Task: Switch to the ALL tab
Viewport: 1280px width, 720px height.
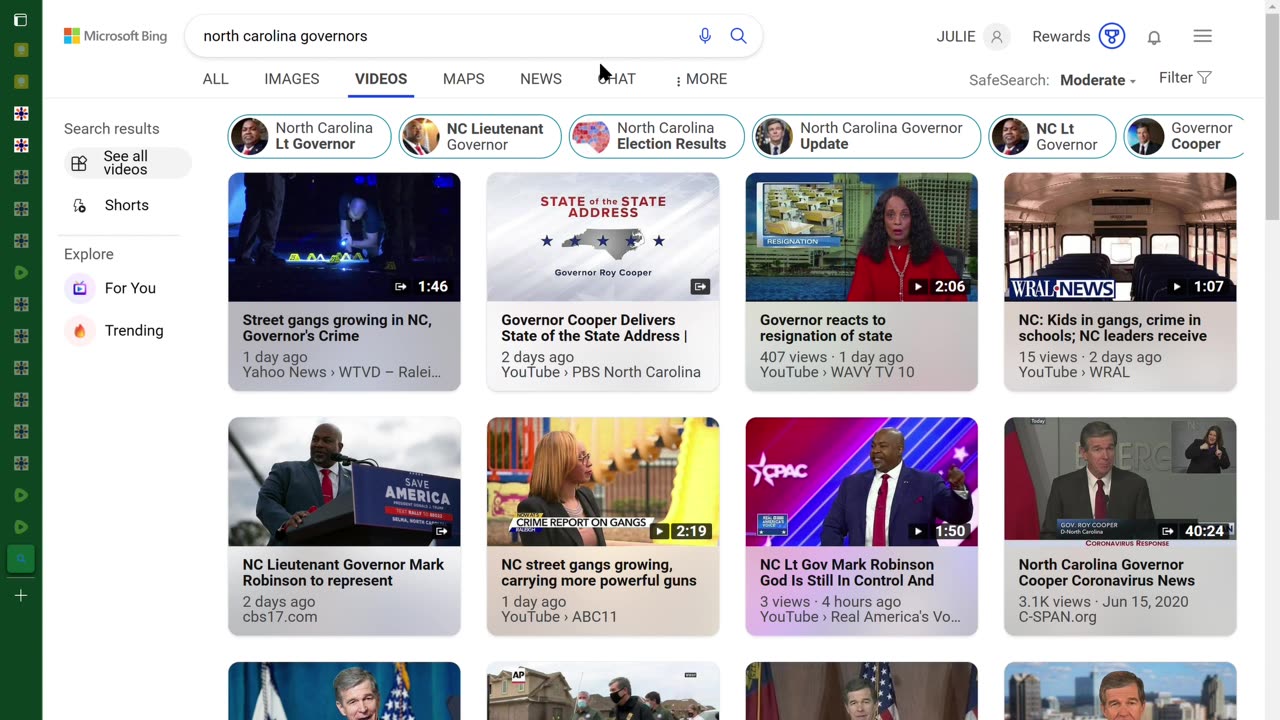Action: pyautogui.click(x=215, y=79)
